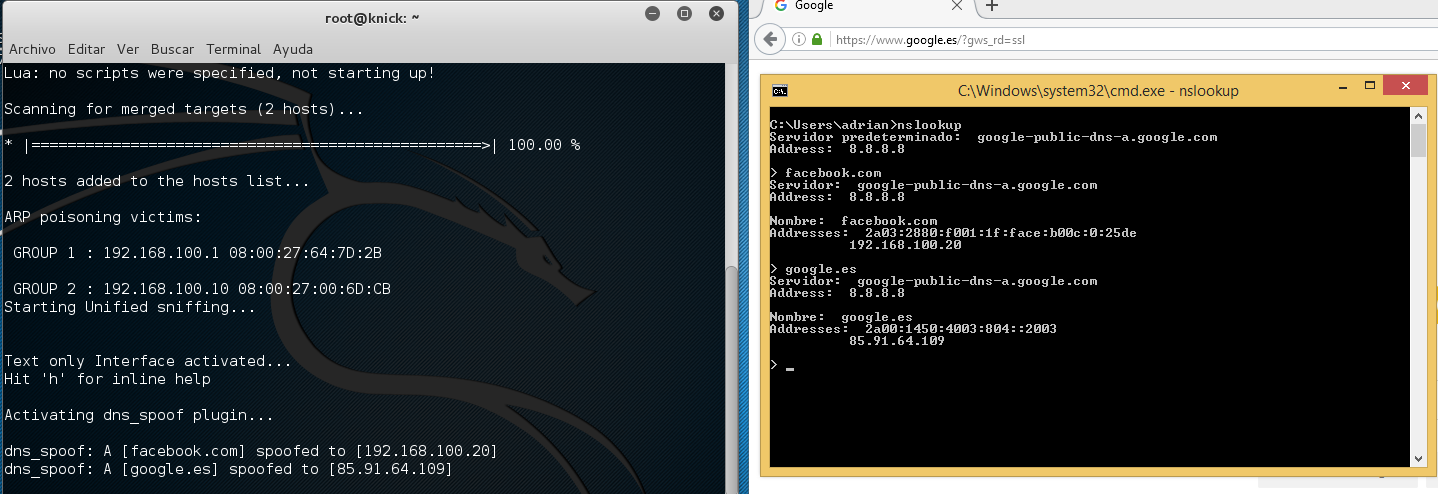
Task: Click the '85.91.64.109' address in cmd
Action: pos(897,341)
